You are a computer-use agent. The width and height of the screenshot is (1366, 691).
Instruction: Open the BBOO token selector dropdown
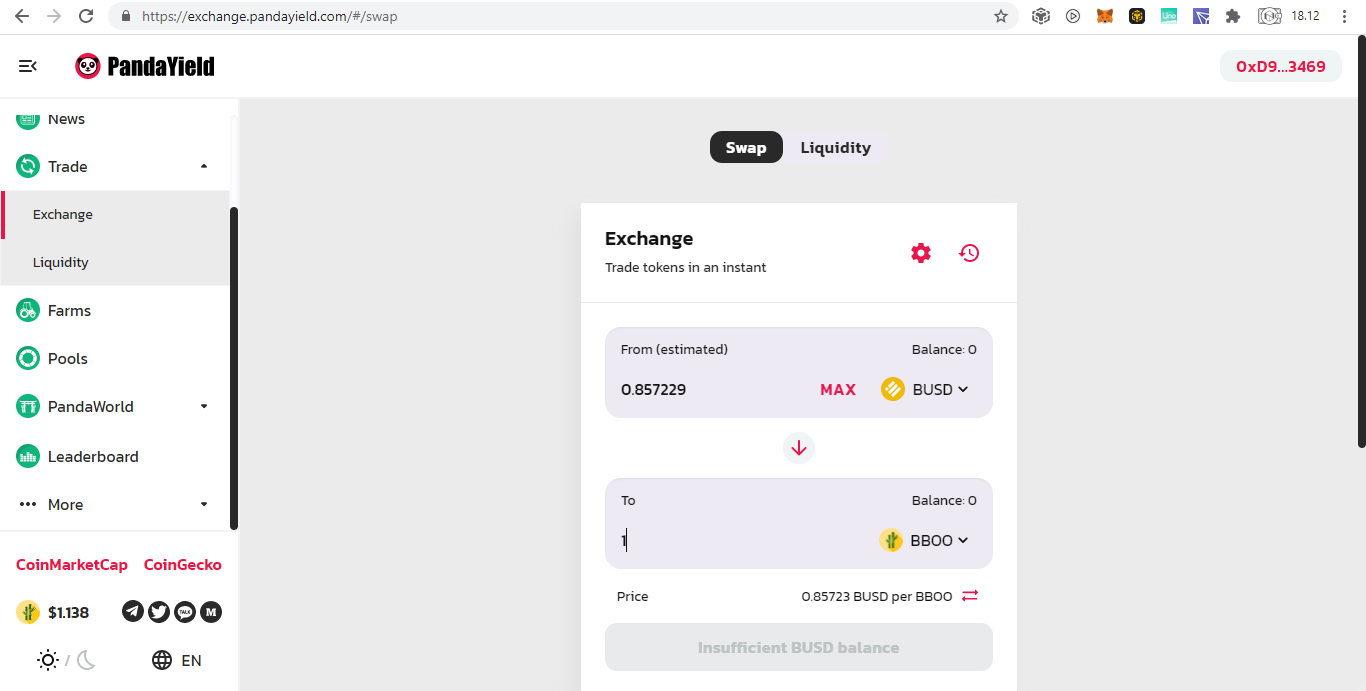point(924,540)
